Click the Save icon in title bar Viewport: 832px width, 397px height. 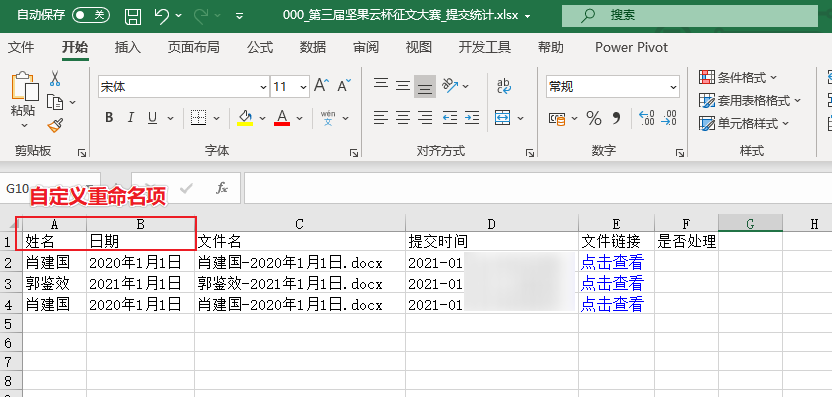[x=133, y=16]
